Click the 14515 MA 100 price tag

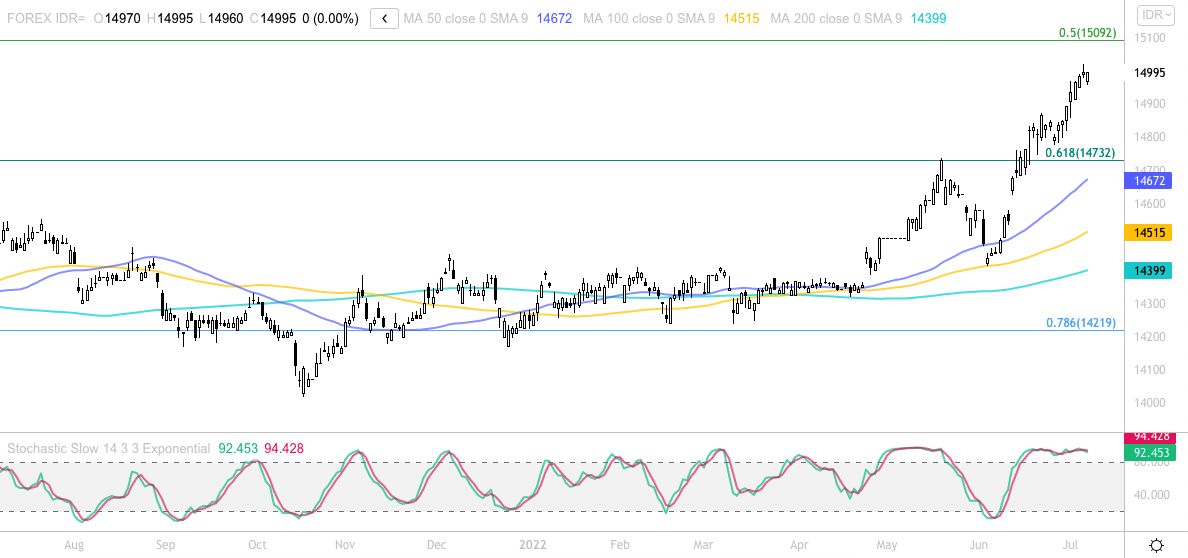pyautogui.click(x=1149, y=233)
